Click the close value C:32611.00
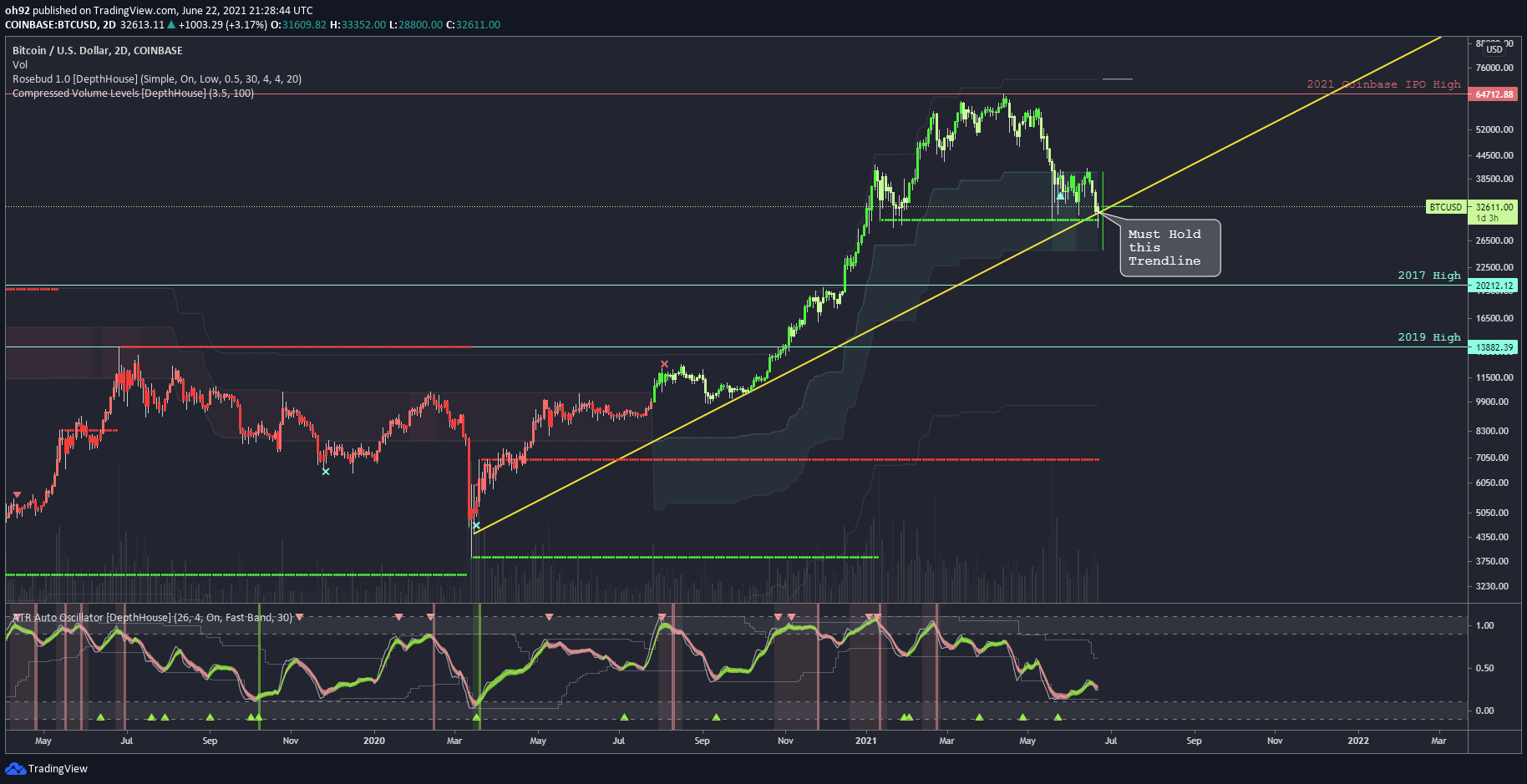This screenshot has width=1527, height=784. pyautogui.click(x=473, y=25)
